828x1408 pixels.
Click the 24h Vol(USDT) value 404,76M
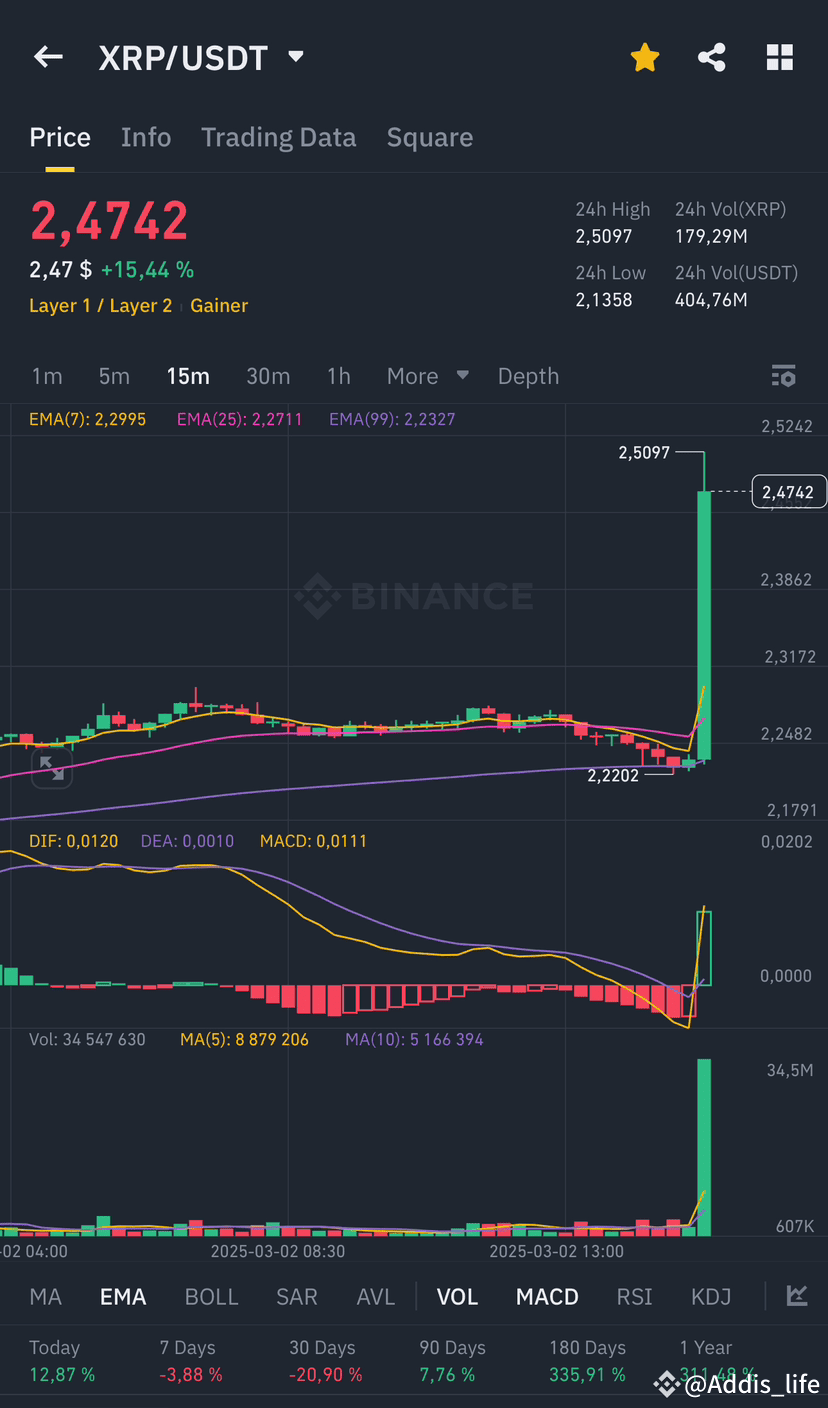click(x=711, y=300)
